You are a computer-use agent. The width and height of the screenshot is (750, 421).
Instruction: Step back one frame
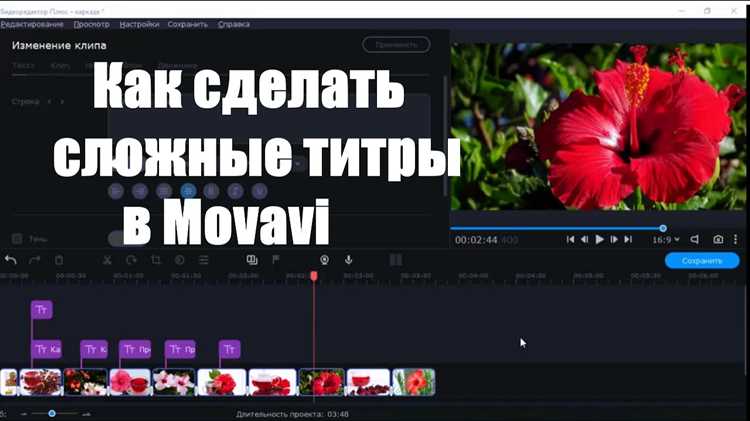click(x=585, y=239)
